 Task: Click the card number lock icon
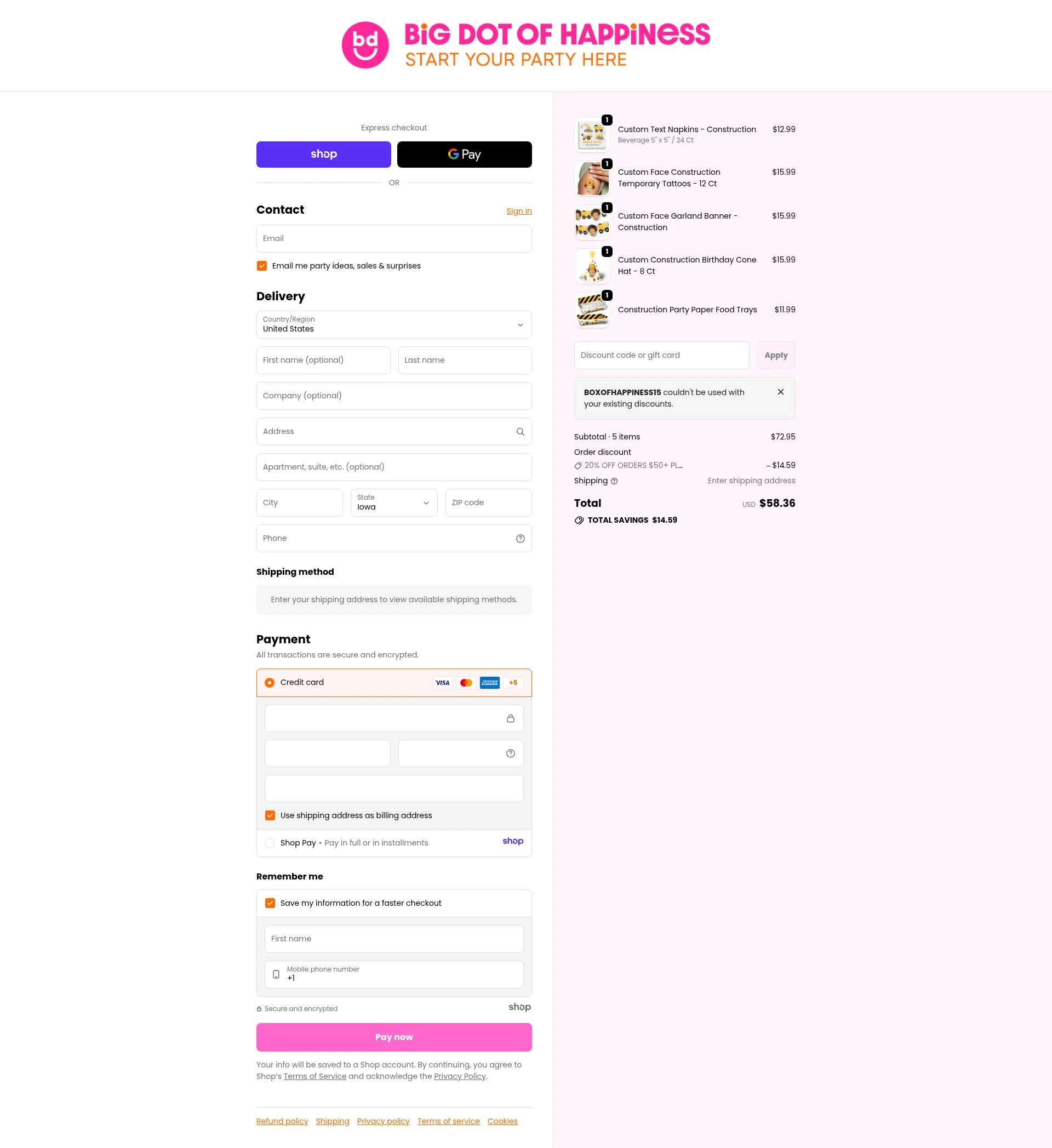pyautogui.click(x=510, y=718)
